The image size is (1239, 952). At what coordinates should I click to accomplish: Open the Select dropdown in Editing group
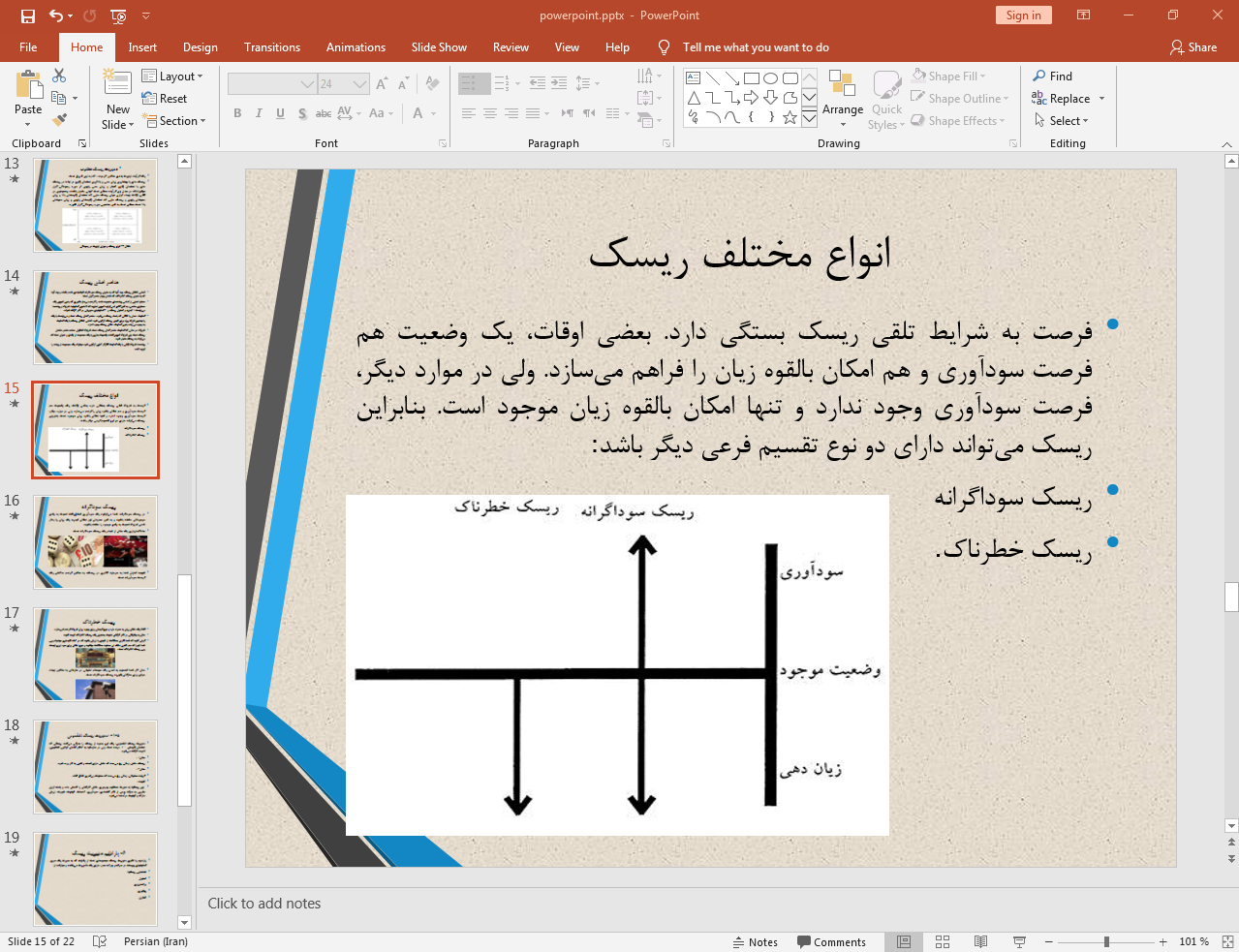click(x=1062, y=120)
